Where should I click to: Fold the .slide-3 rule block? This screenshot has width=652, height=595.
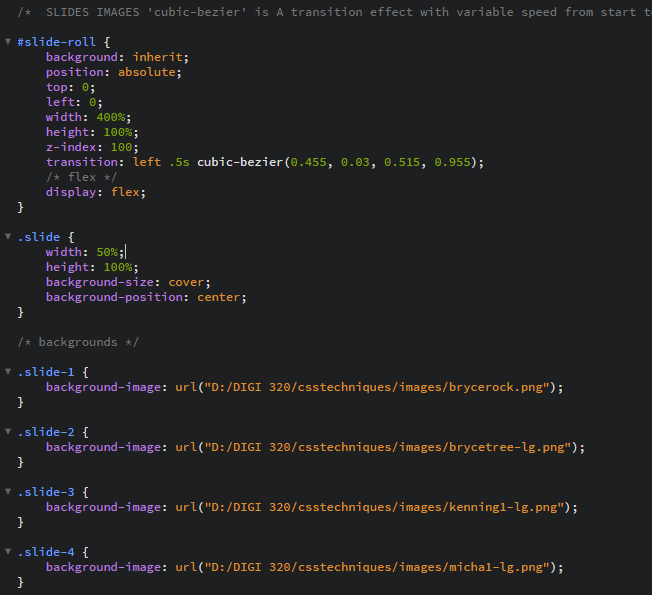pos(9,492)
